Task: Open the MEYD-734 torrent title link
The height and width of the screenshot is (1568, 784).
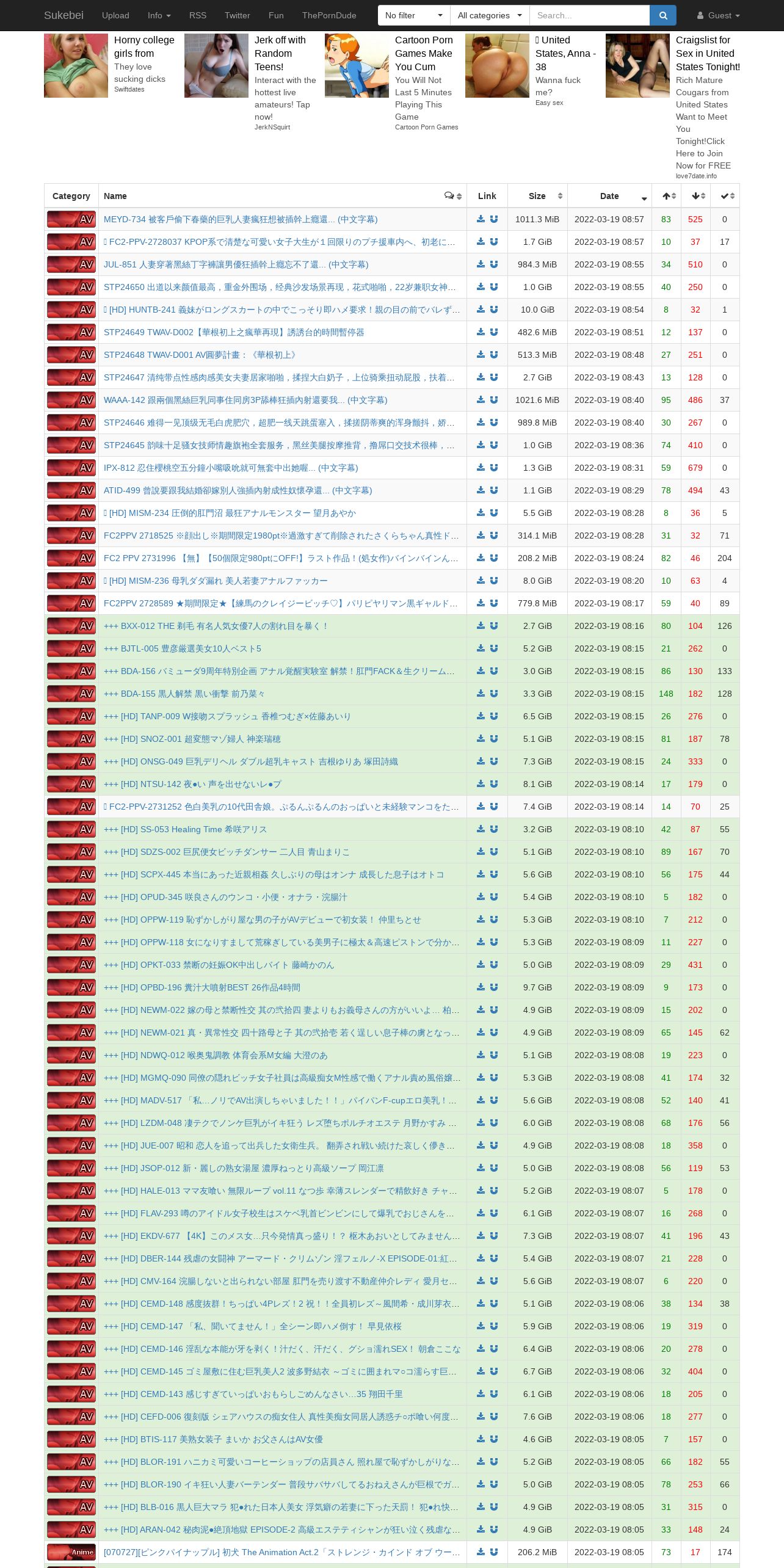Action: click(241, 219)
